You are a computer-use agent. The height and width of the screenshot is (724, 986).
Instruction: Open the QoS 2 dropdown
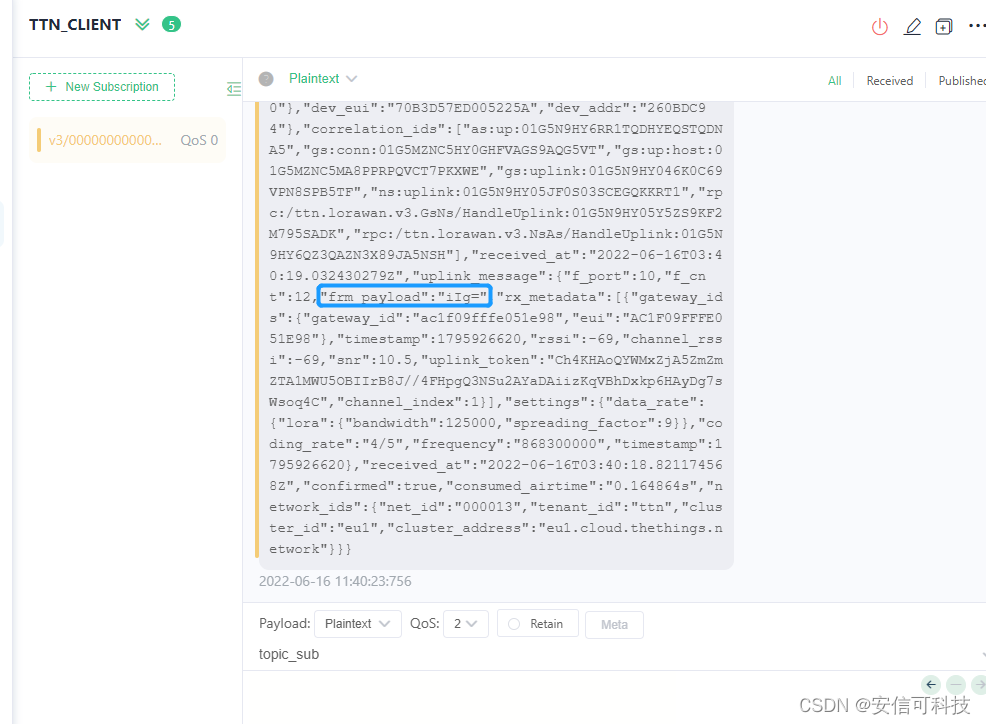pyautogui.click(x=466, y=624)
